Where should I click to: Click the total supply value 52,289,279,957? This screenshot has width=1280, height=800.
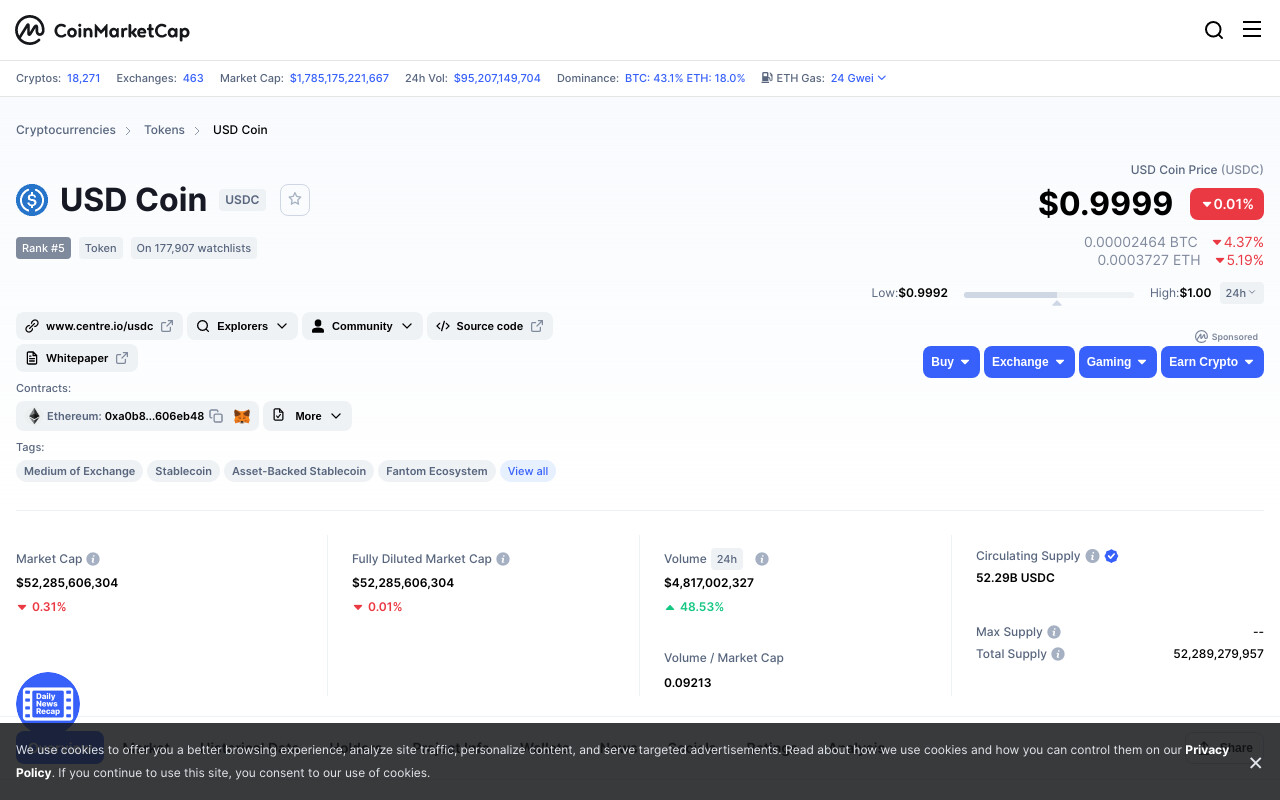1218,654
